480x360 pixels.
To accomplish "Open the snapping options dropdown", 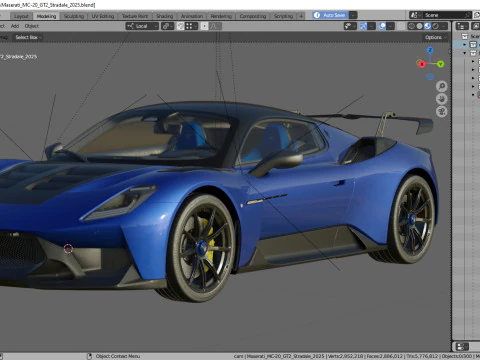I will [x=191, y=26].
